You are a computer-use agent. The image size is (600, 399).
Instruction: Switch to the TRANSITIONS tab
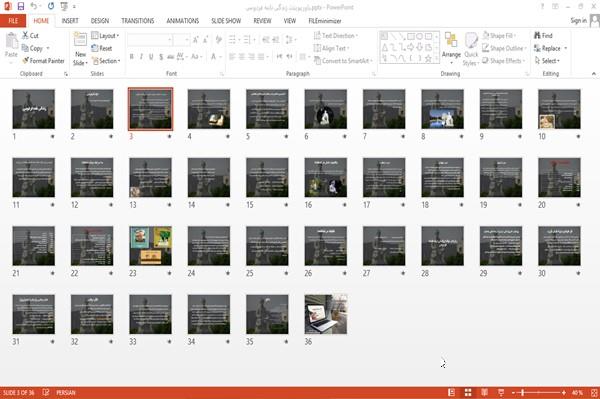[x=138, y=21]
